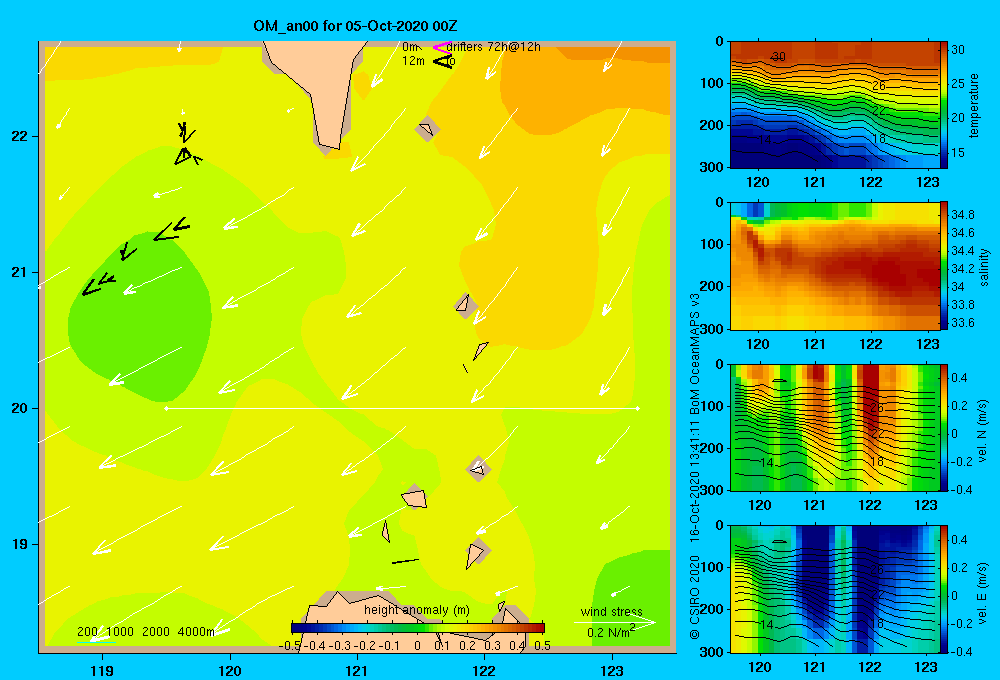The image size is (1000, 680).
Task: Click the wind stress reference arrow
Action: point(614,622)
